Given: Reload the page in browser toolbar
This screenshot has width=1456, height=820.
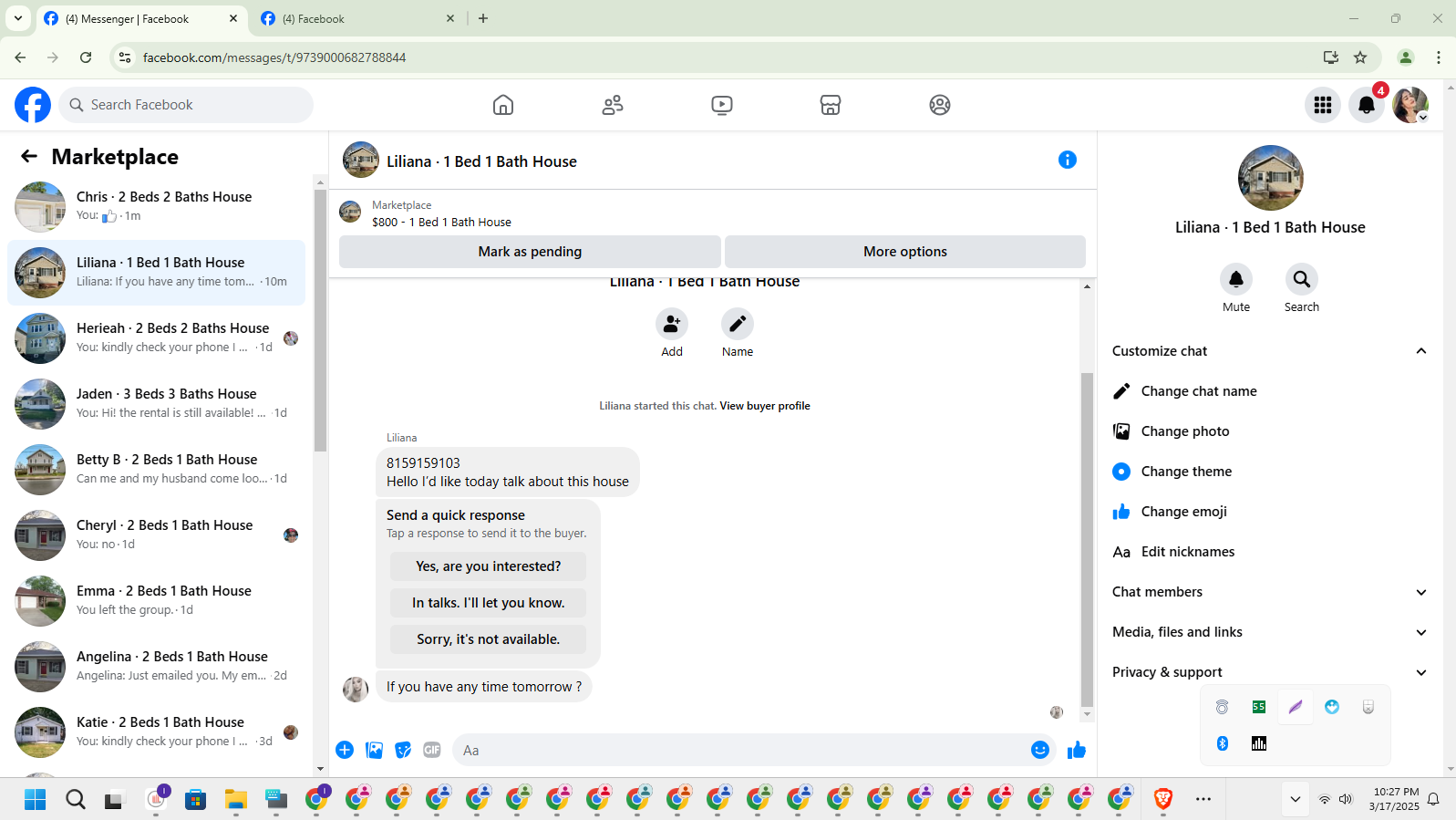Looking at the screenshot, I should click(x=86, y=57).
